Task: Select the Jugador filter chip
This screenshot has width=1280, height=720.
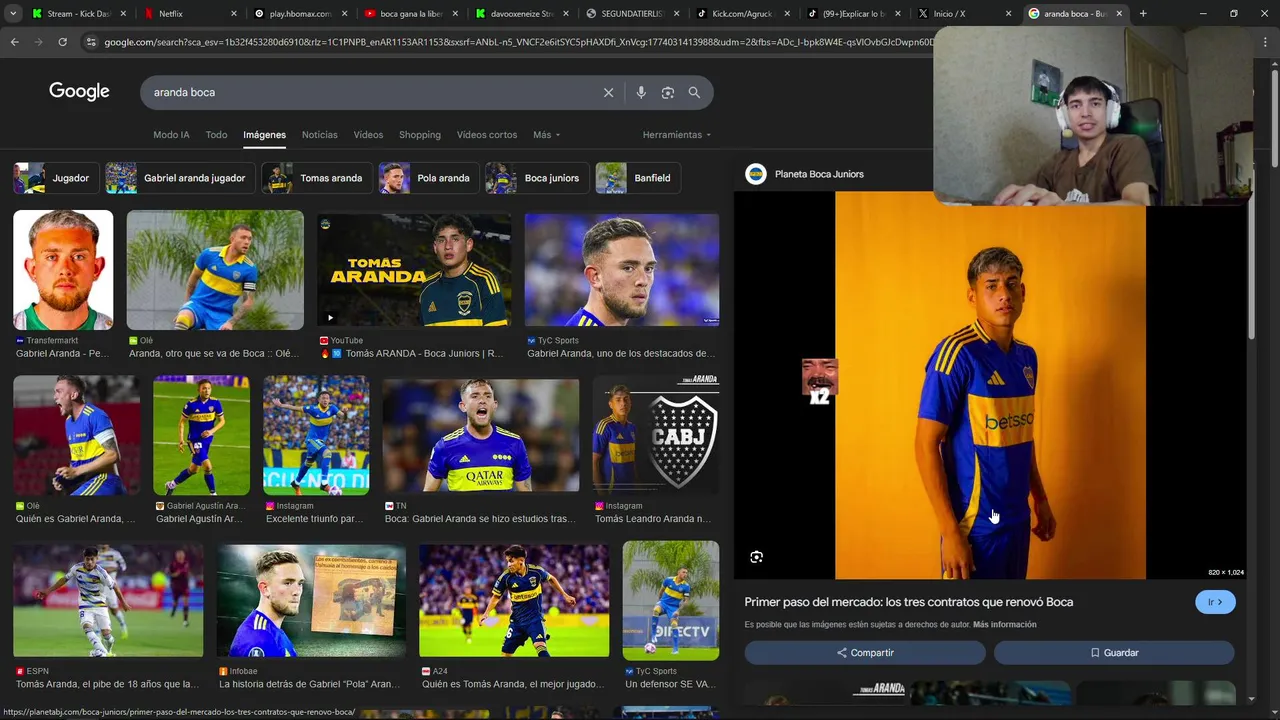Action: click(x=56, y=178)
